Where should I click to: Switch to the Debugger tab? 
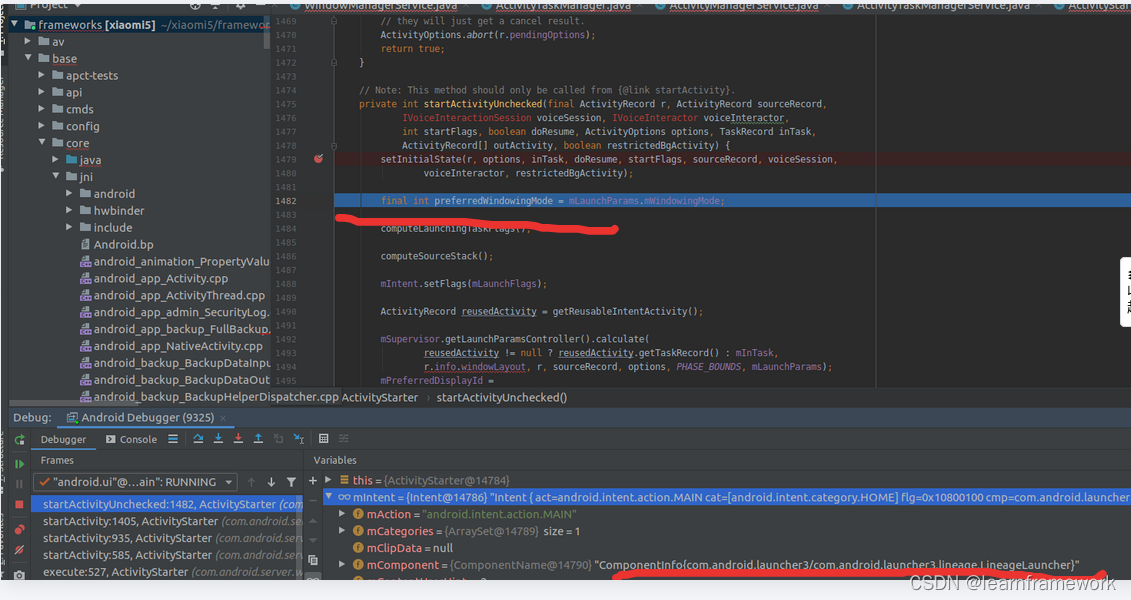(x=63, y=439)
